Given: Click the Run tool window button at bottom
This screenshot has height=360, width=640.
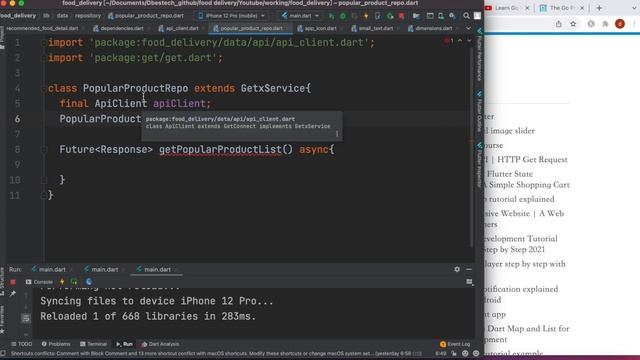Looking at the screenshot, I should pos(124,344).
